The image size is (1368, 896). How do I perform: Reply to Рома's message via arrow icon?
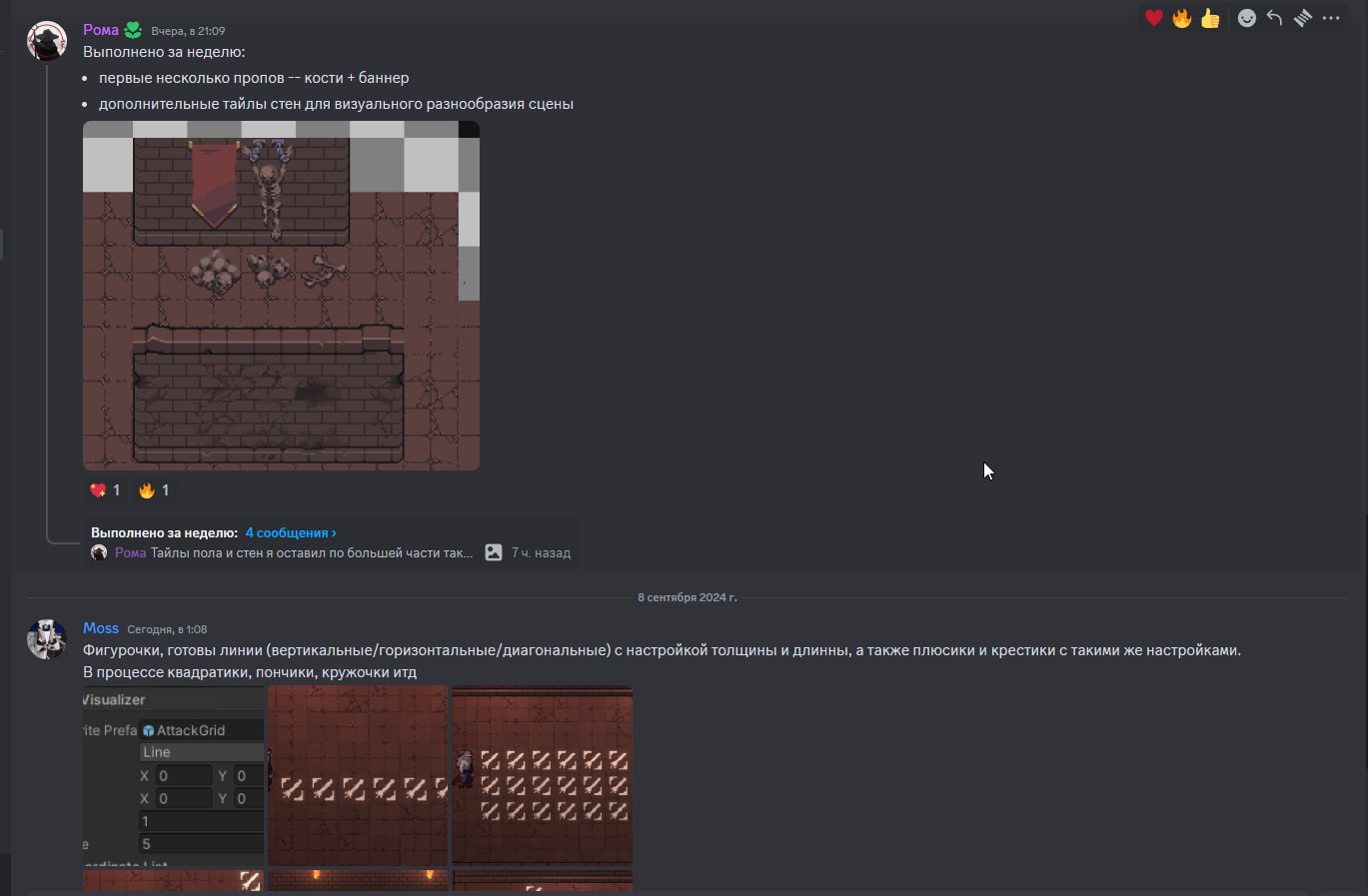coord(1274,18)
